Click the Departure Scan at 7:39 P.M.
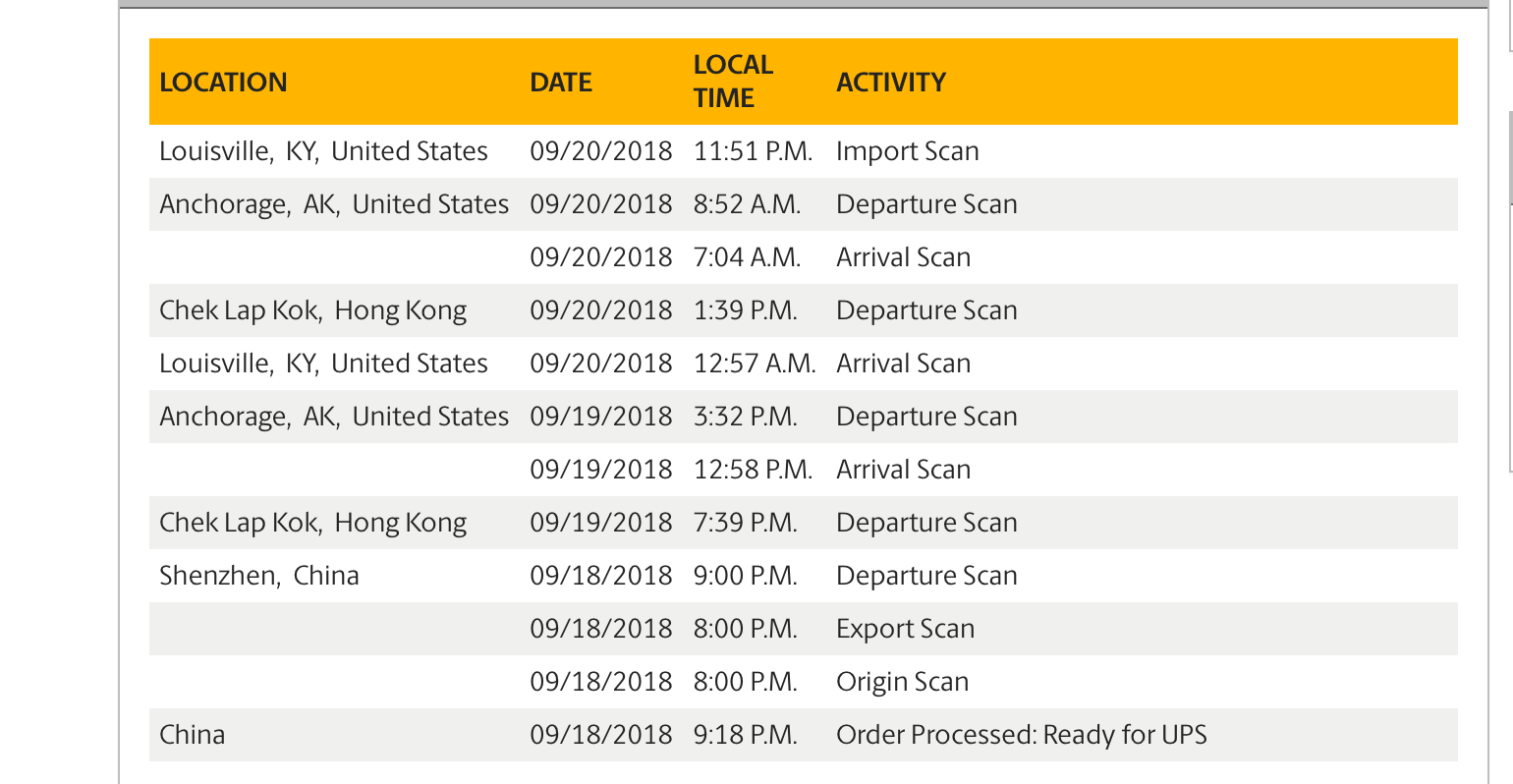 click(x=926, y=523)
